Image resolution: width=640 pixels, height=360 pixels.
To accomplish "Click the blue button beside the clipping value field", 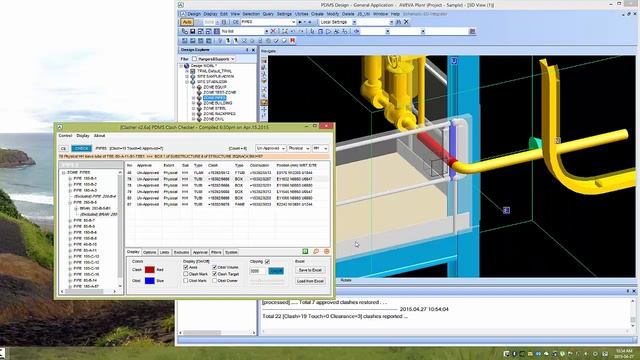I will point(276,271).
